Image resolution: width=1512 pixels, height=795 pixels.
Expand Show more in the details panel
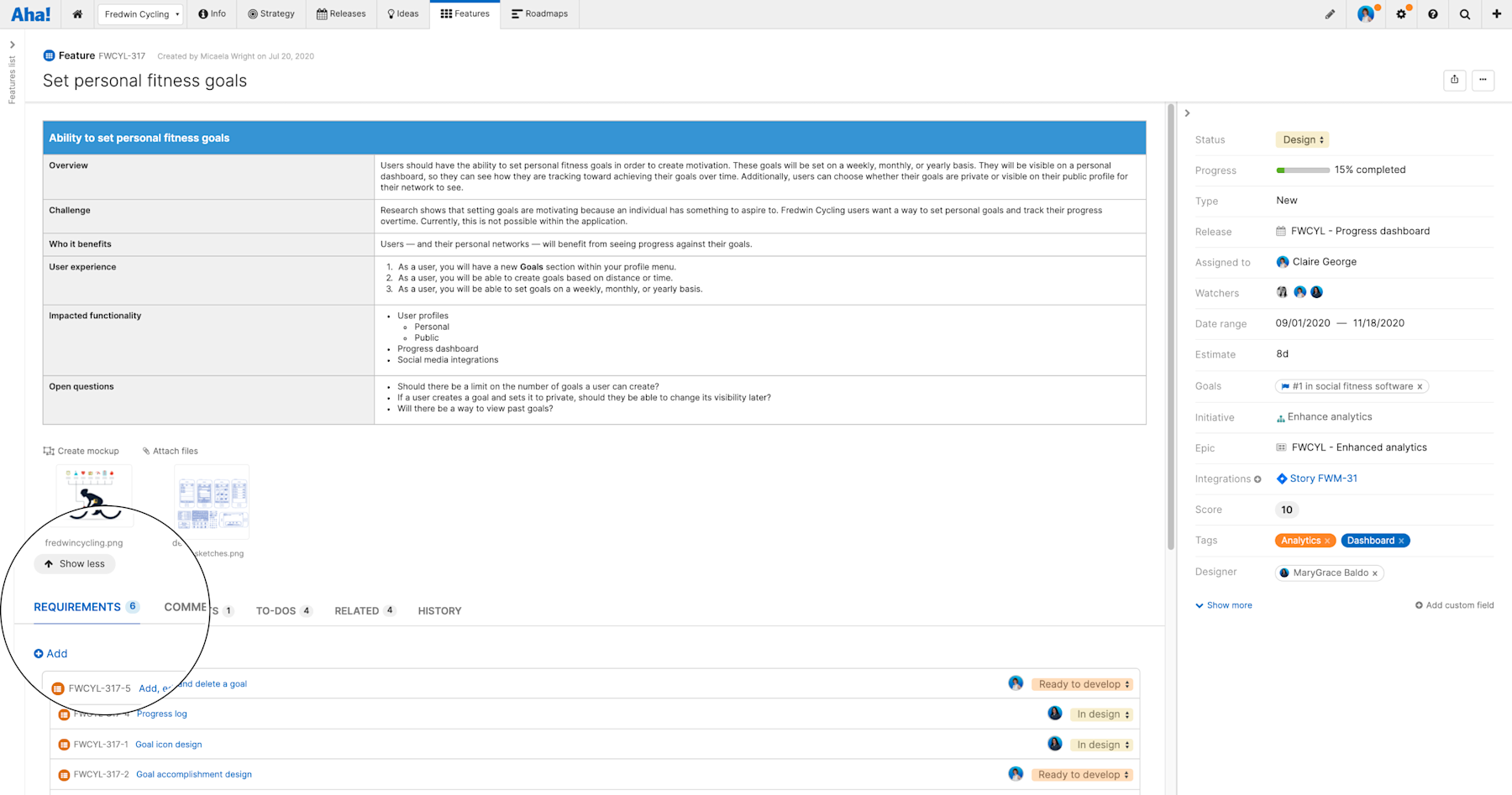(x=1223, y=604)
